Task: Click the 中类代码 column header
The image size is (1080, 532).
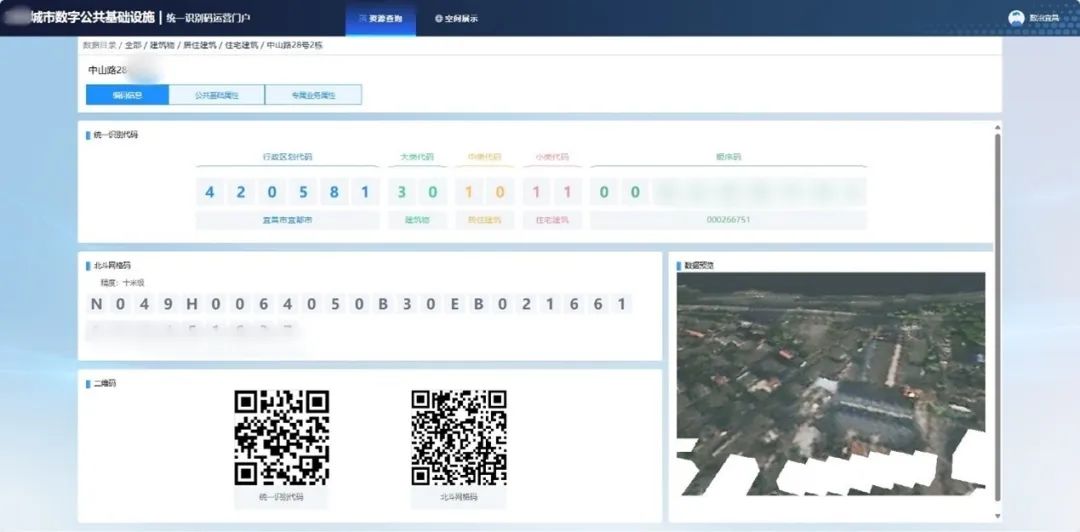Action: pyautogui.click(x=485, y=157)
